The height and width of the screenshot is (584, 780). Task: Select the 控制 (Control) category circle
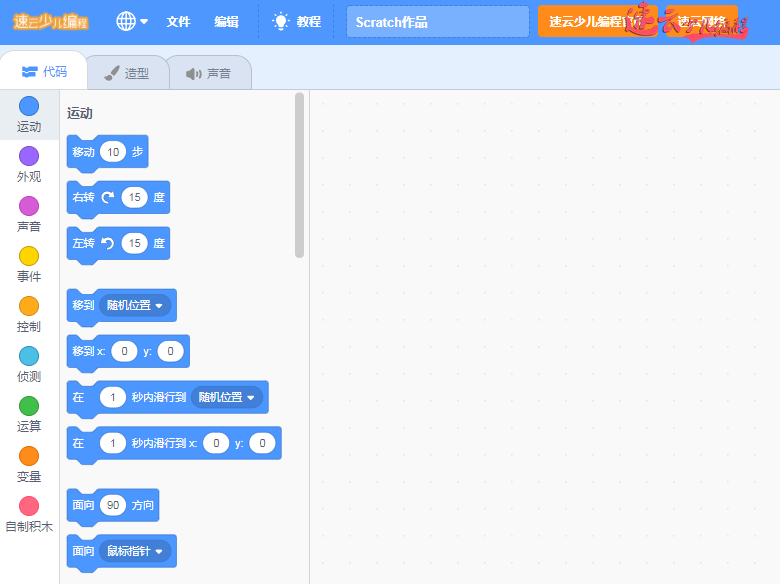[x=29, y=306]
